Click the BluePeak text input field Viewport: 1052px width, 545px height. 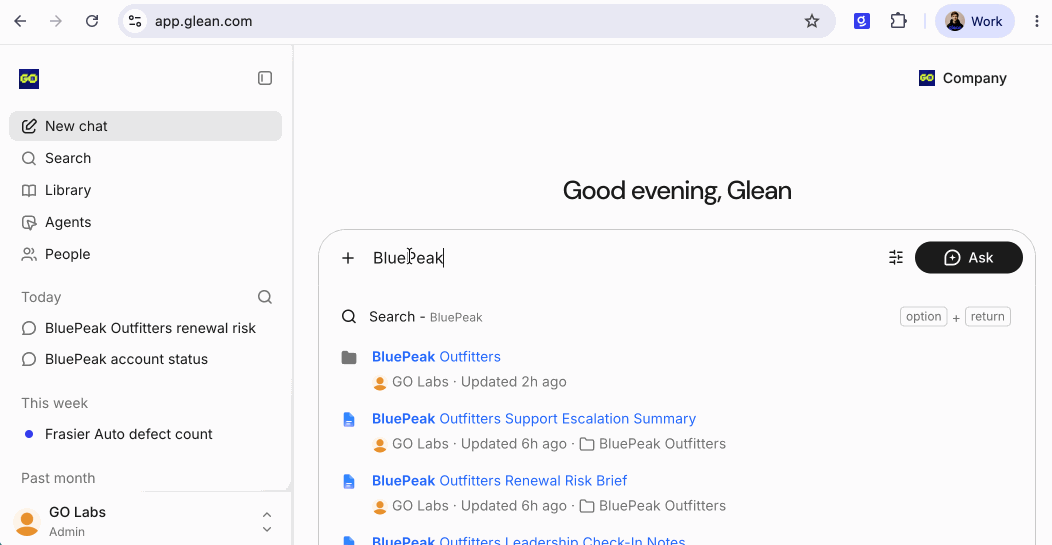point(624,258)
